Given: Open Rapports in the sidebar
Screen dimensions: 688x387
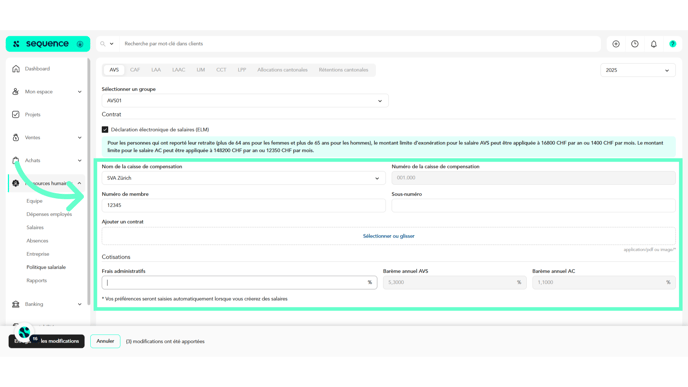Looking at the screenshot, I should (x=36, y=280).
